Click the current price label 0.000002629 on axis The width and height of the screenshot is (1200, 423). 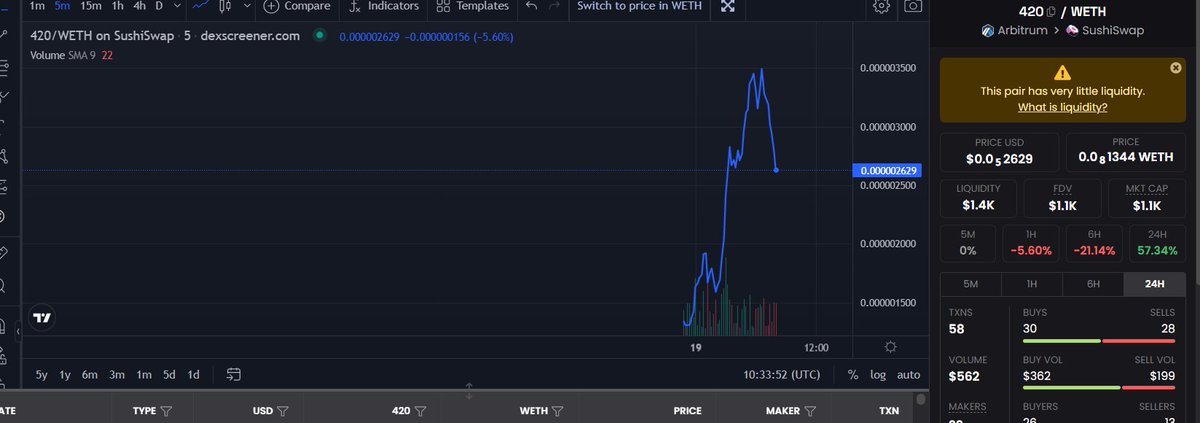(x=889, y=171)
